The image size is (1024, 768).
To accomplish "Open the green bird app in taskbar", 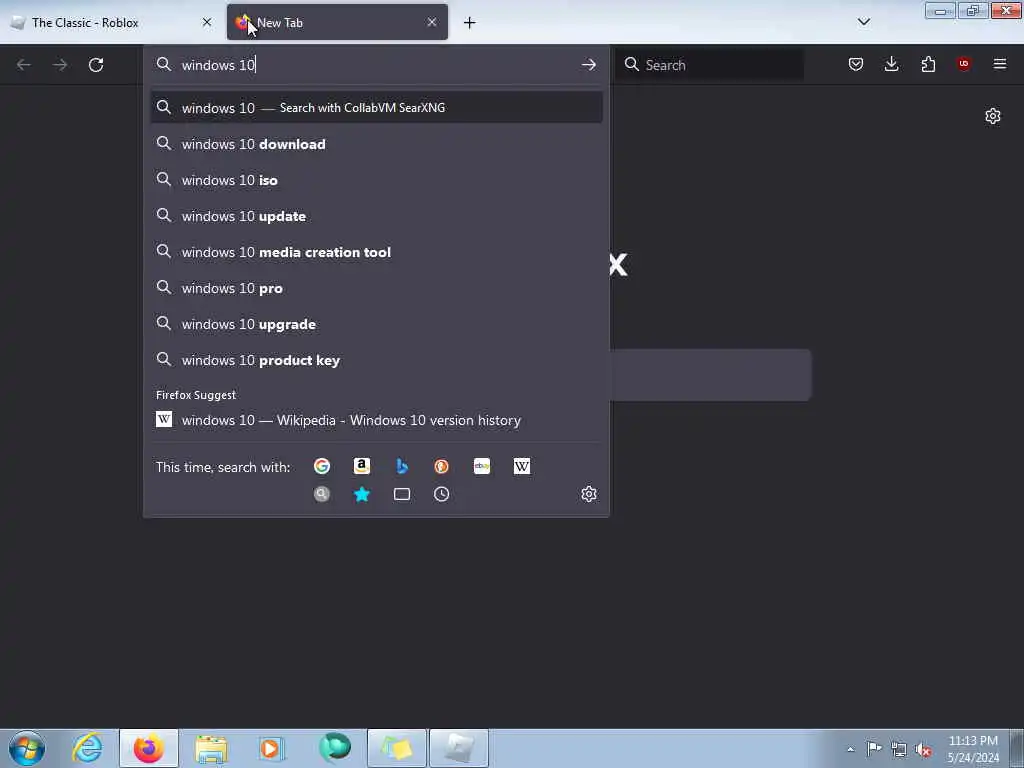I will point(334,748).
